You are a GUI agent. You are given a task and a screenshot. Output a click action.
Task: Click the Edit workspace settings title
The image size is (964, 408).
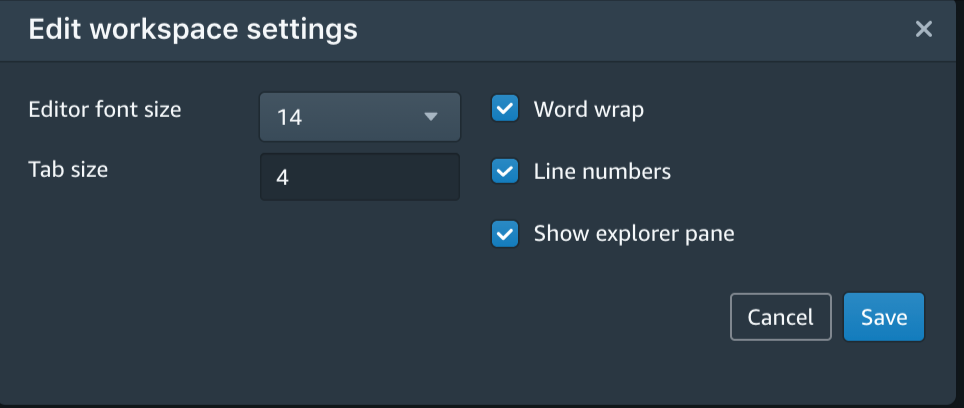pos(192,29)
